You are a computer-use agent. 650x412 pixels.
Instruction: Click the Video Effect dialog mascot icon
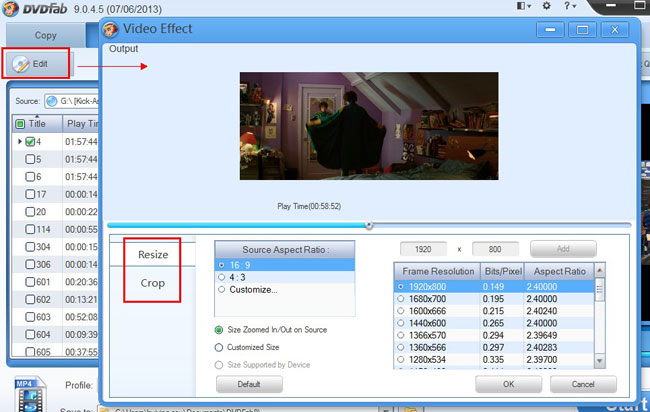110,29
